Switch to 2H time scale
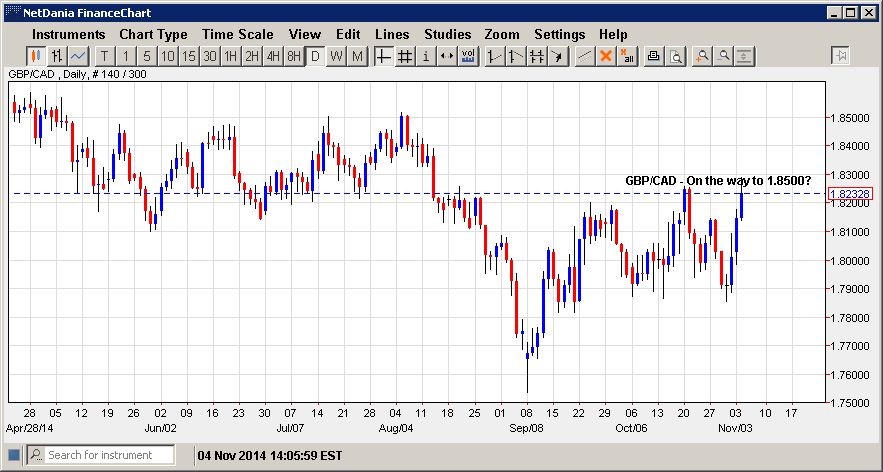Viewport: 883px width, 472px height. pyautogui.click(x=252, y=56)
